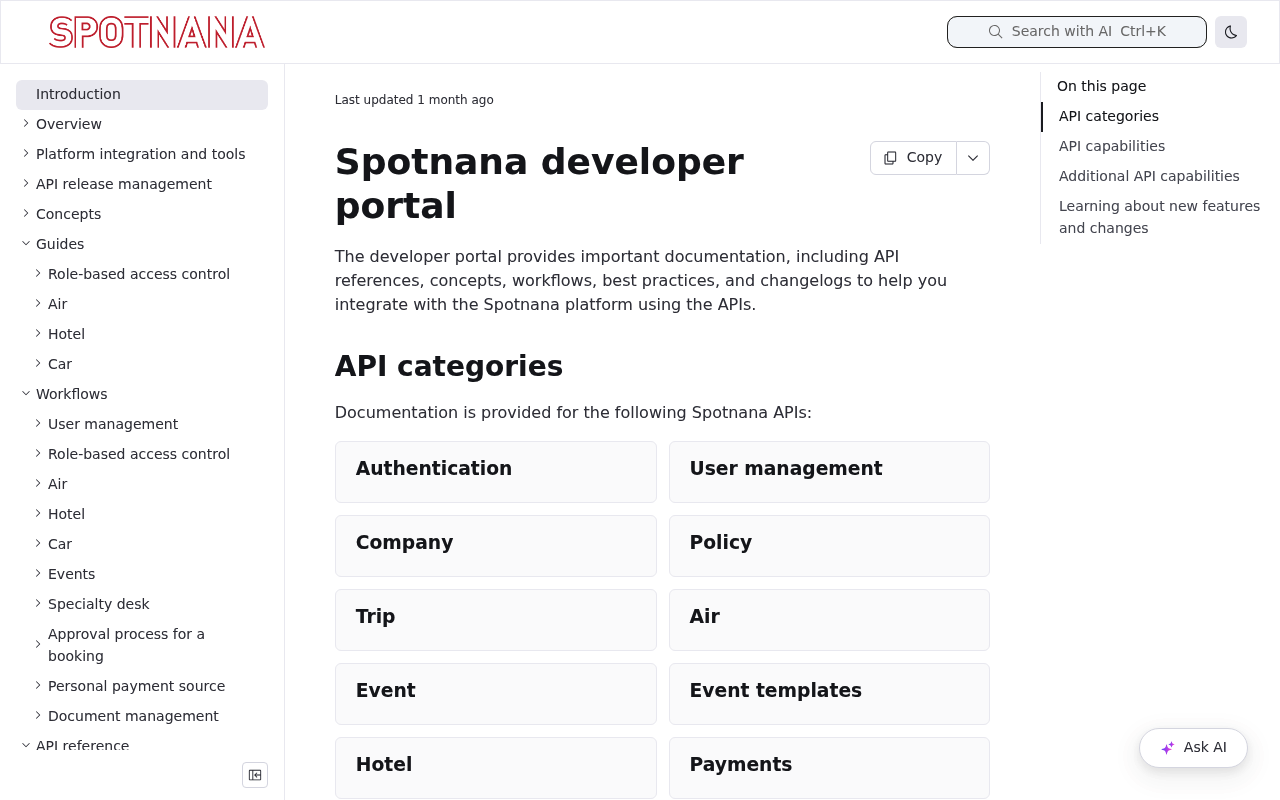1280x800 pixels.
Task: Jump to Additional API capabilities section
Action: (1149, 176)
